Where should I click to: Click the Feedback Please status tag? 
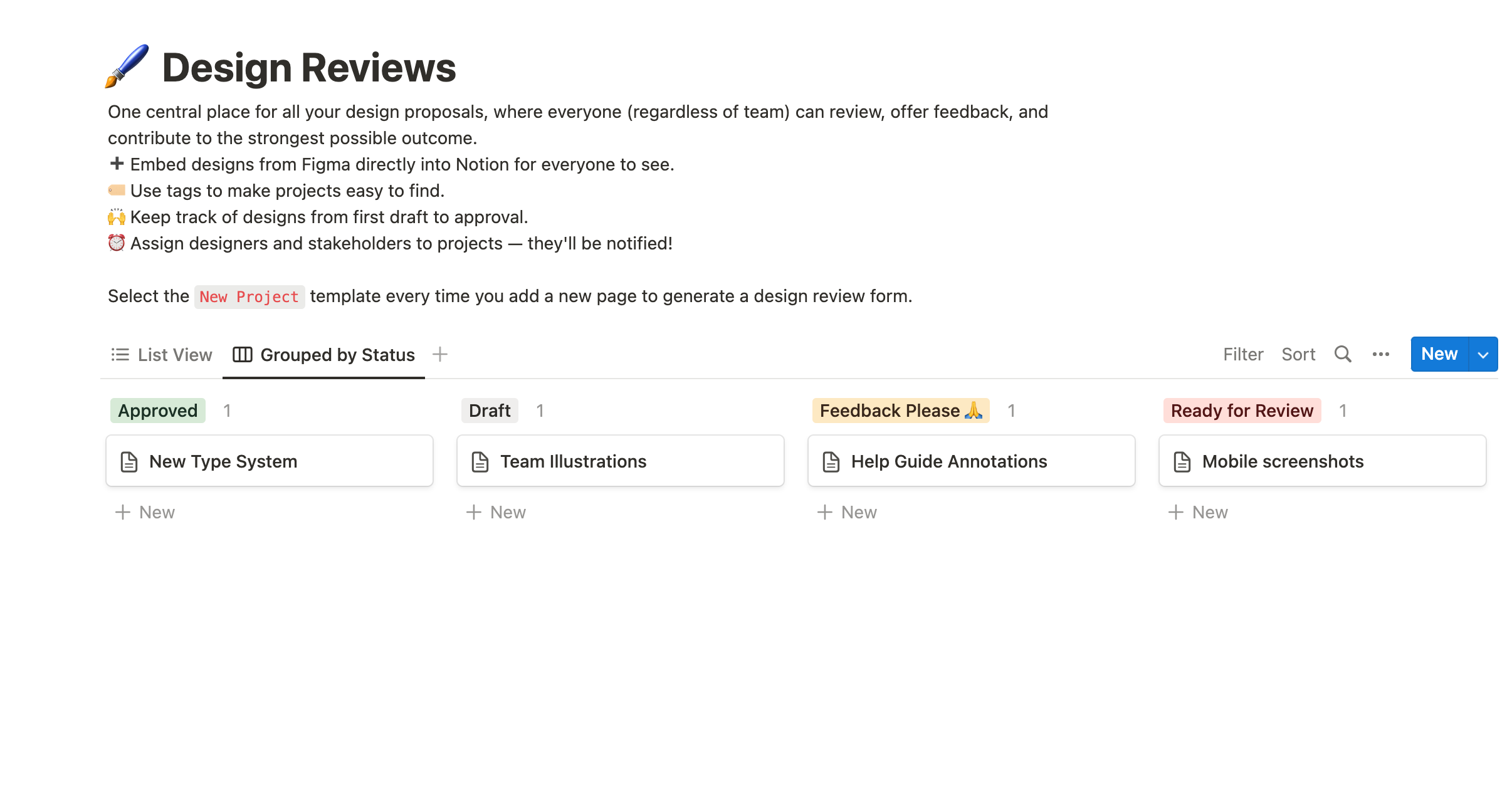[901, 411]
